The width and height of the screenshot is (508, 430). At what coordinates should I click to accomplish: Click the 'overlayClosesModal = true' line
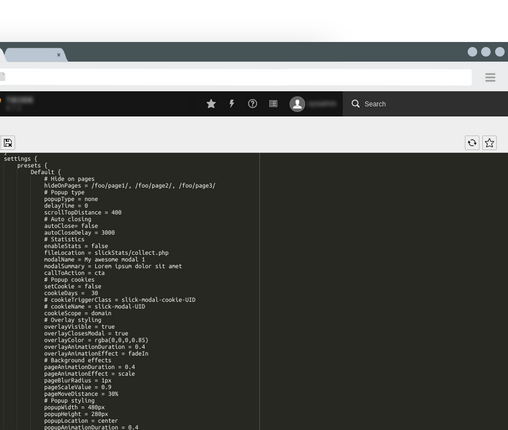86,333
